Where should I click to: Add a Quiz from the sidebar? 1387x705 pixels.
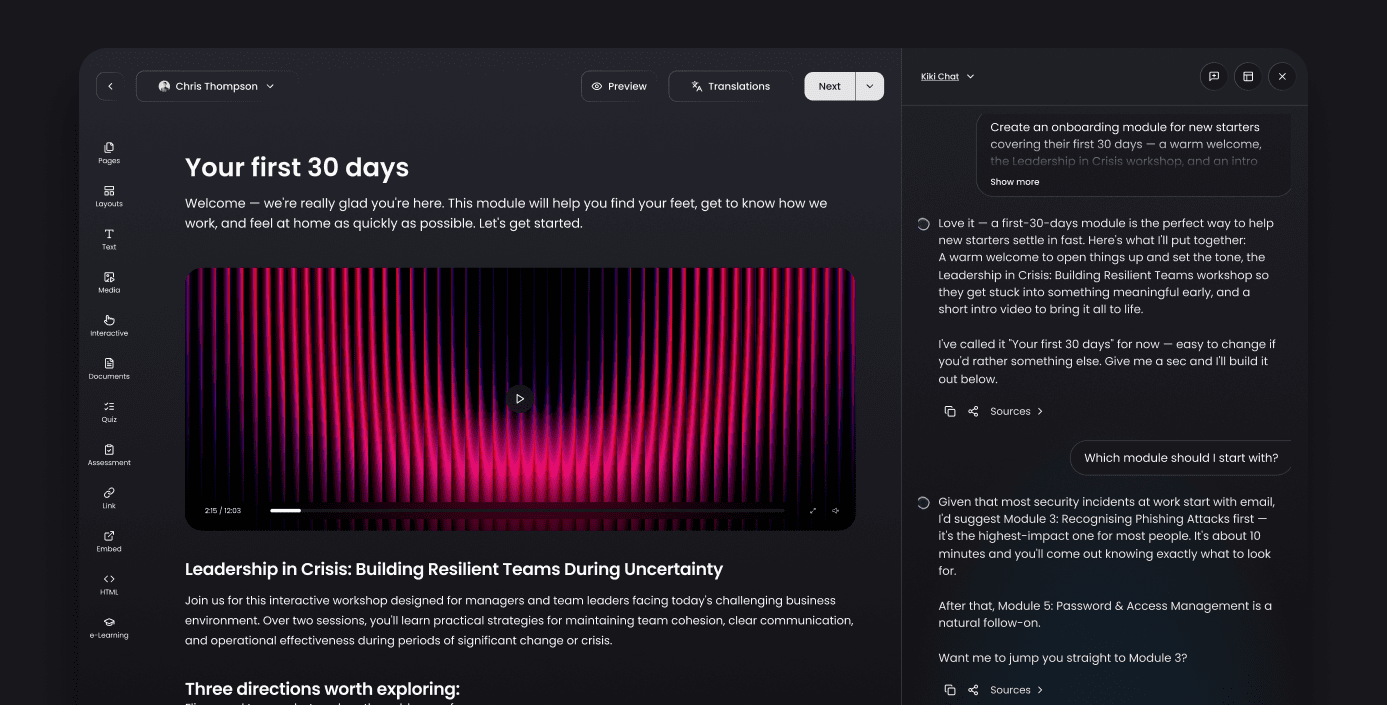click(x=109, y=411)
